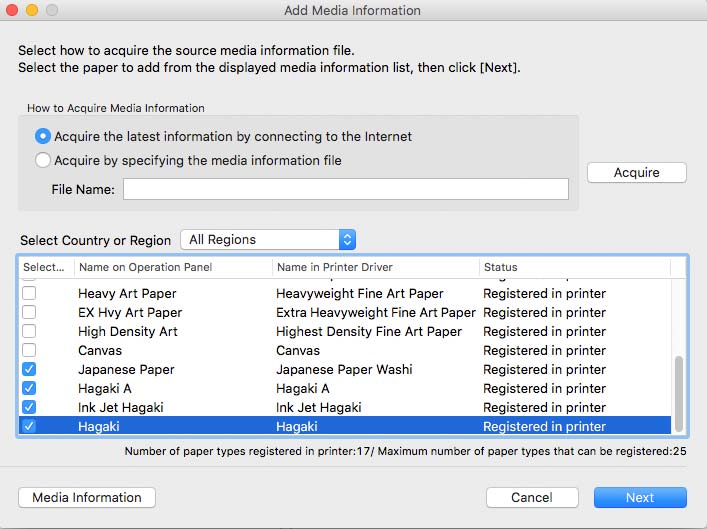Select 'Heavy Art Paper' name cell
The image size is (707, 529).
pyautogui.click(x=127, y=294)
